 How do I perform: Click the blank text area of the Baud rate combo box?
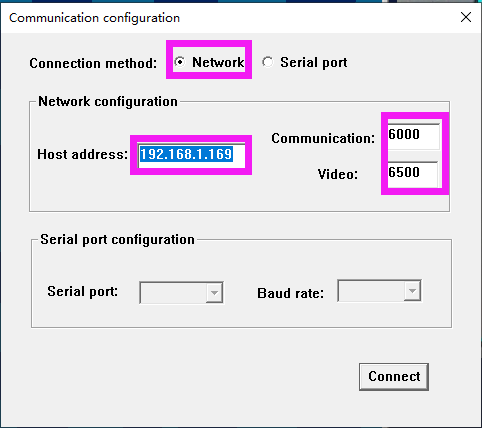click(371, 291)
